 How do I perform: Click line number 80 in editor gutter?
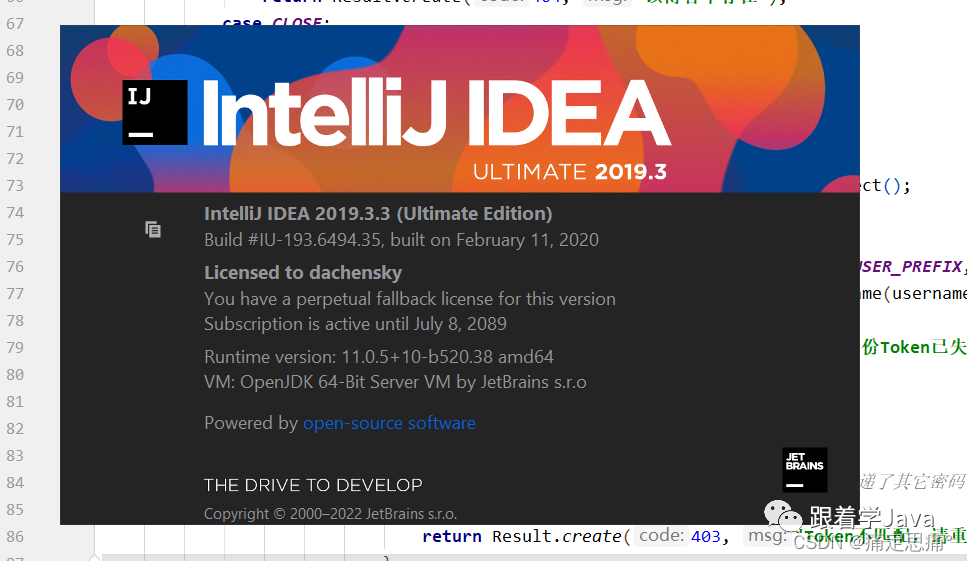tap(15, 375)
